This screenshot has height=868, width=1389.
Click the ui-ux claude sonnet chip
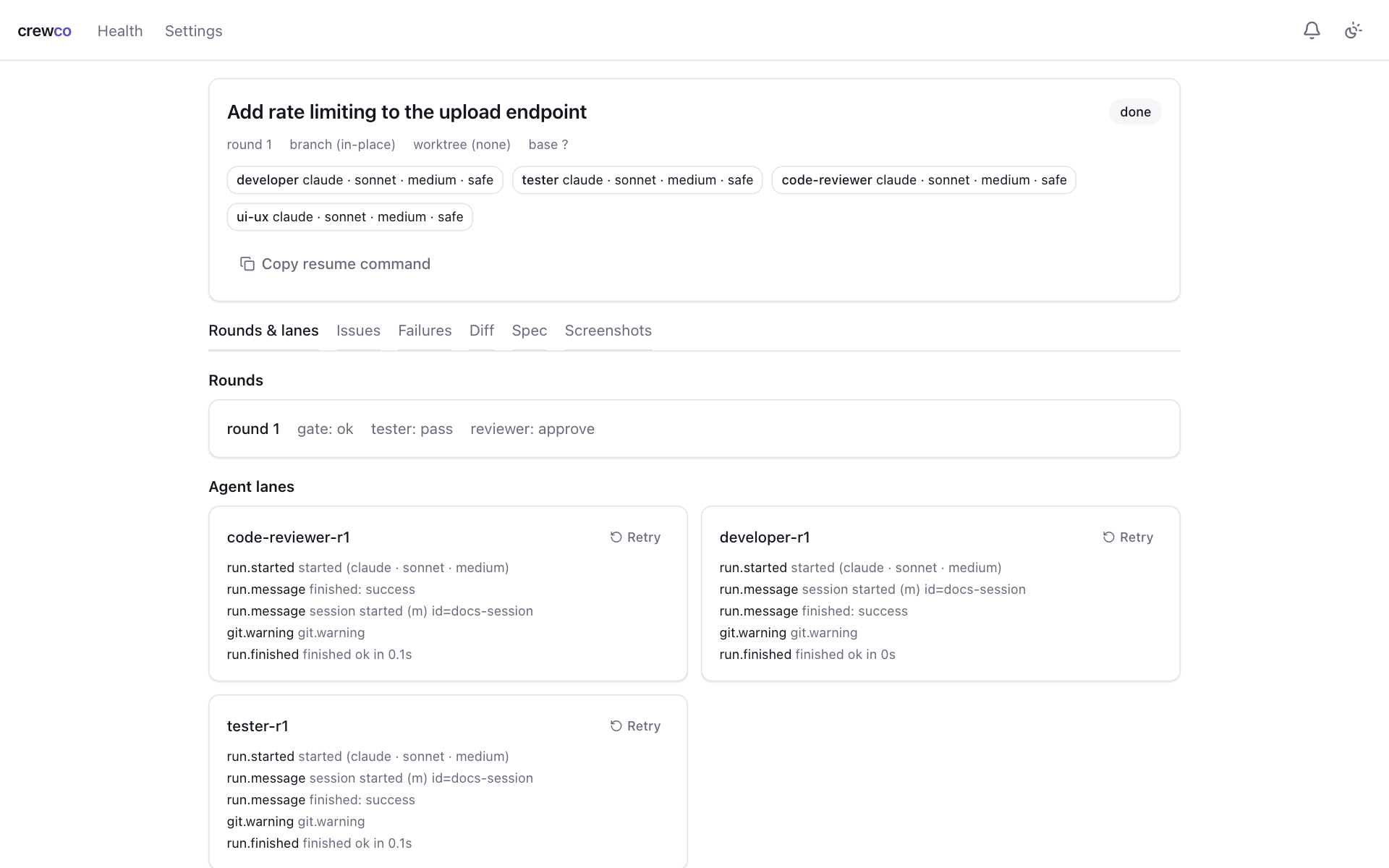click(x=350, y=217)
